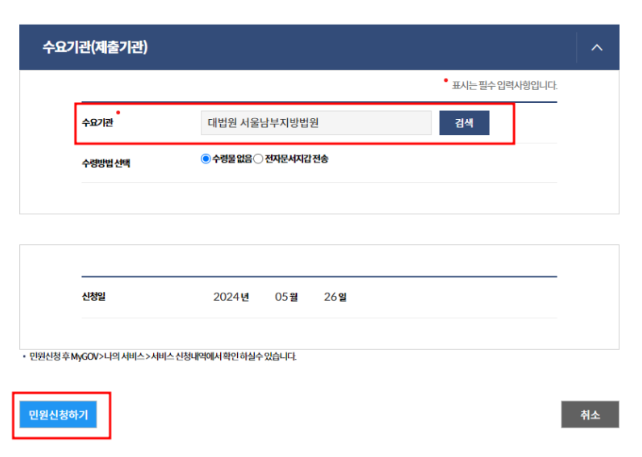Click the 수요기관 field label
Screen dimensions: 642x457
[x=97, y=122]
